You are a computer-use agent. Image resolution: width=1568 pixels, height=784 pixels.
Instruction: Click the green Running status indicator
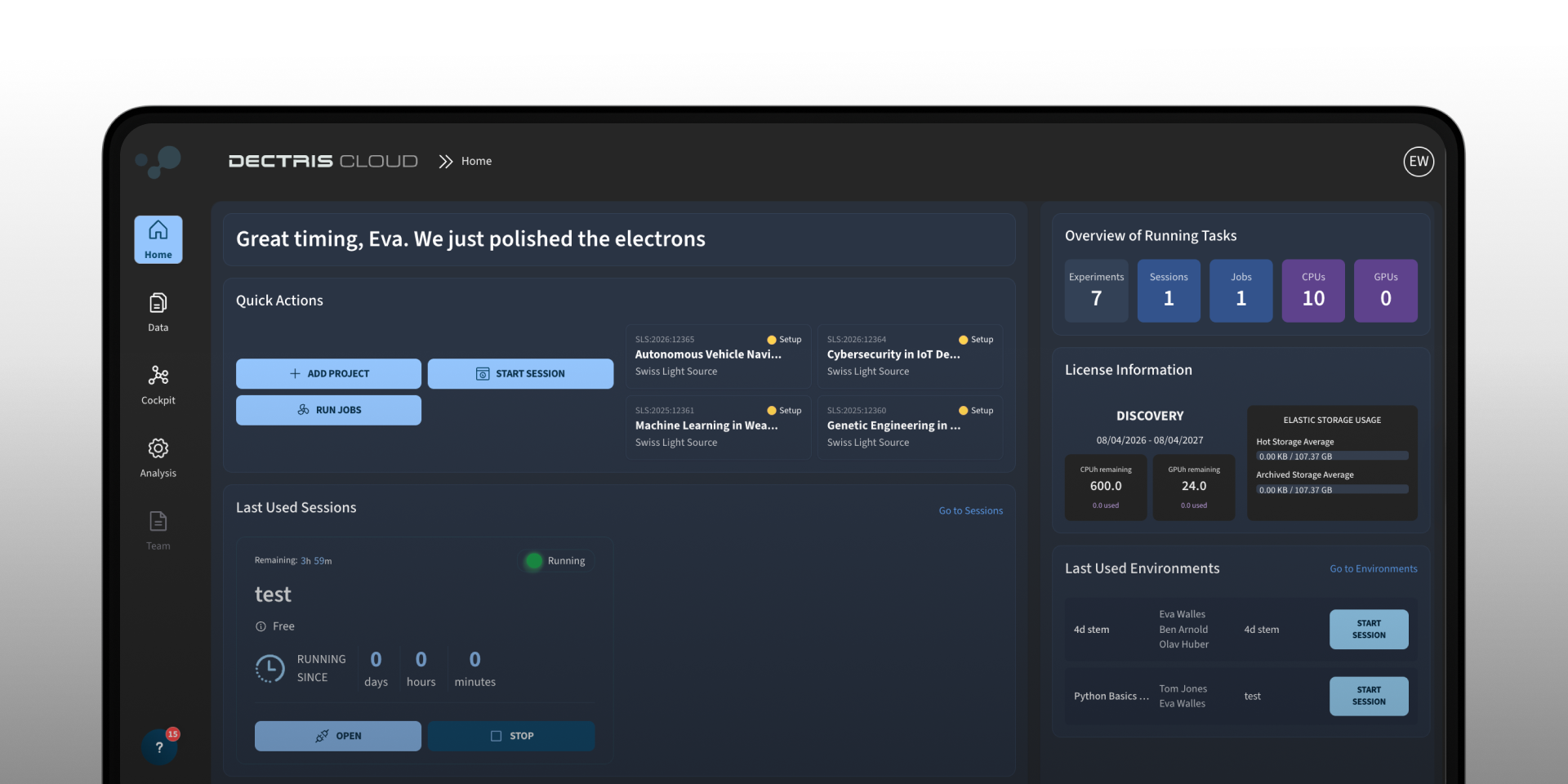pyautogui.click(x=534, y=561)
